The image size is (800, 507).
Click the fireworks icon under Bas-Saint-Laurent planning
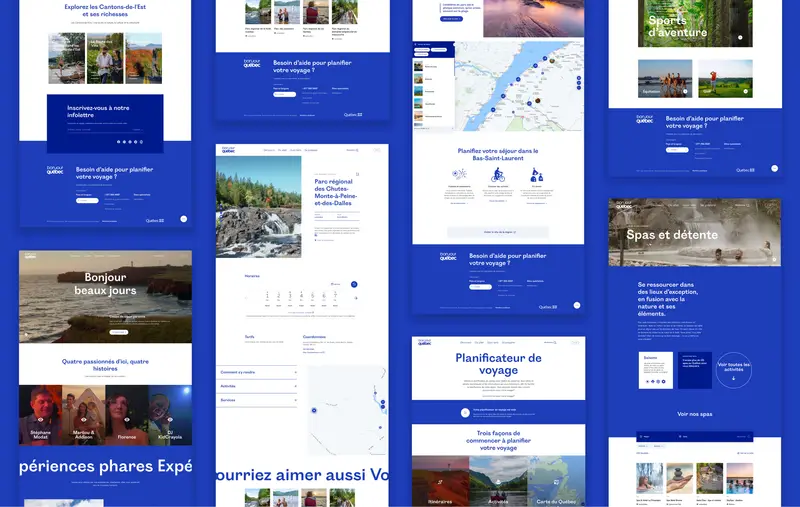(x=459, y=174)
